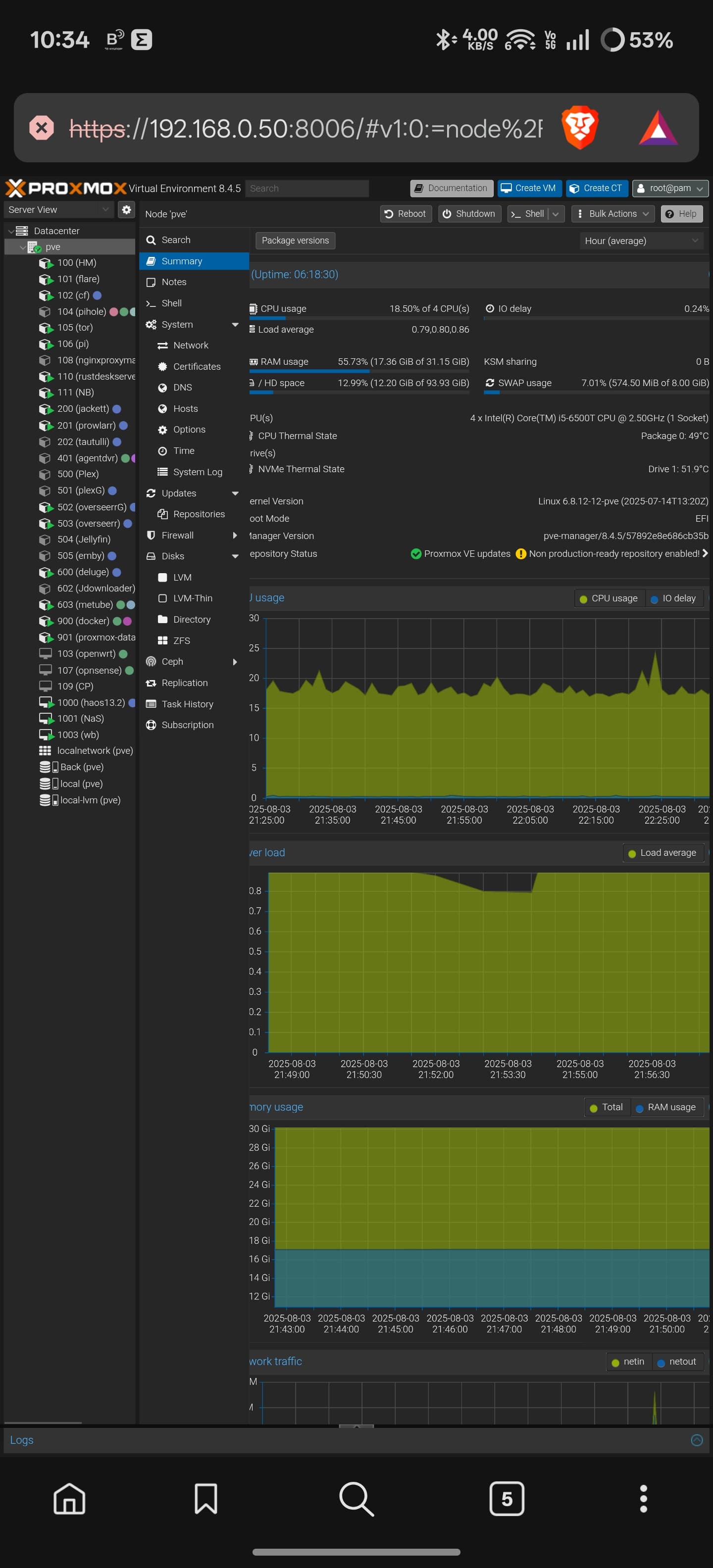This screenshot has height=1568, width=713.
Task: Select container 500 (Plex) in tree
Action: tap(69, 474)
